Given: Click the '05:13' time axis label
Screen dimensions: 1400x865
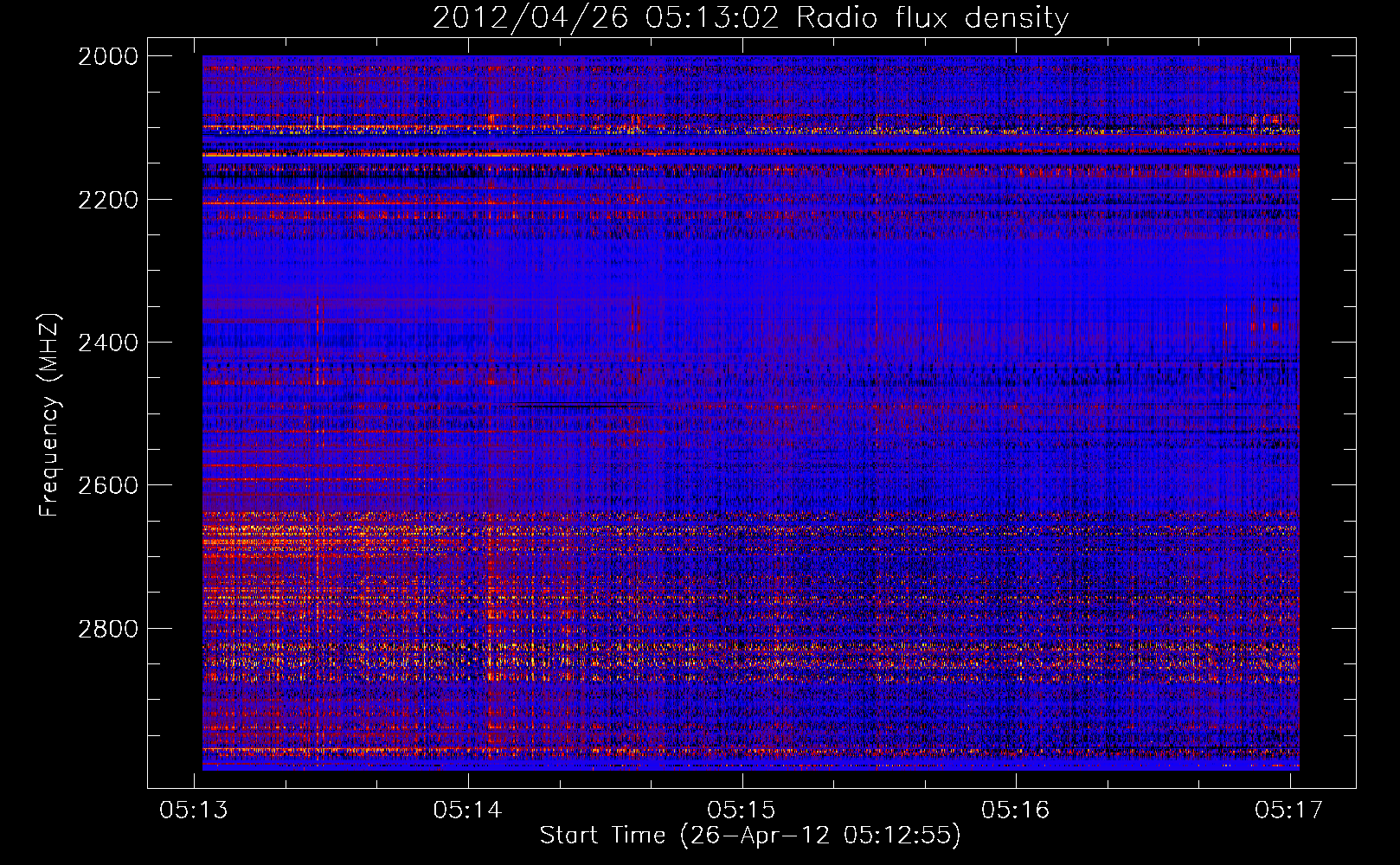Looking at the screenshot, I should 195,810.
